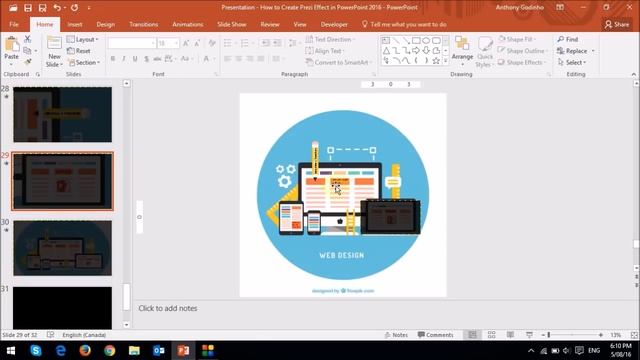The height and width of the screenshot is (360, 640).
Task: Open the Layout dropdown
Action: point(82,40)
